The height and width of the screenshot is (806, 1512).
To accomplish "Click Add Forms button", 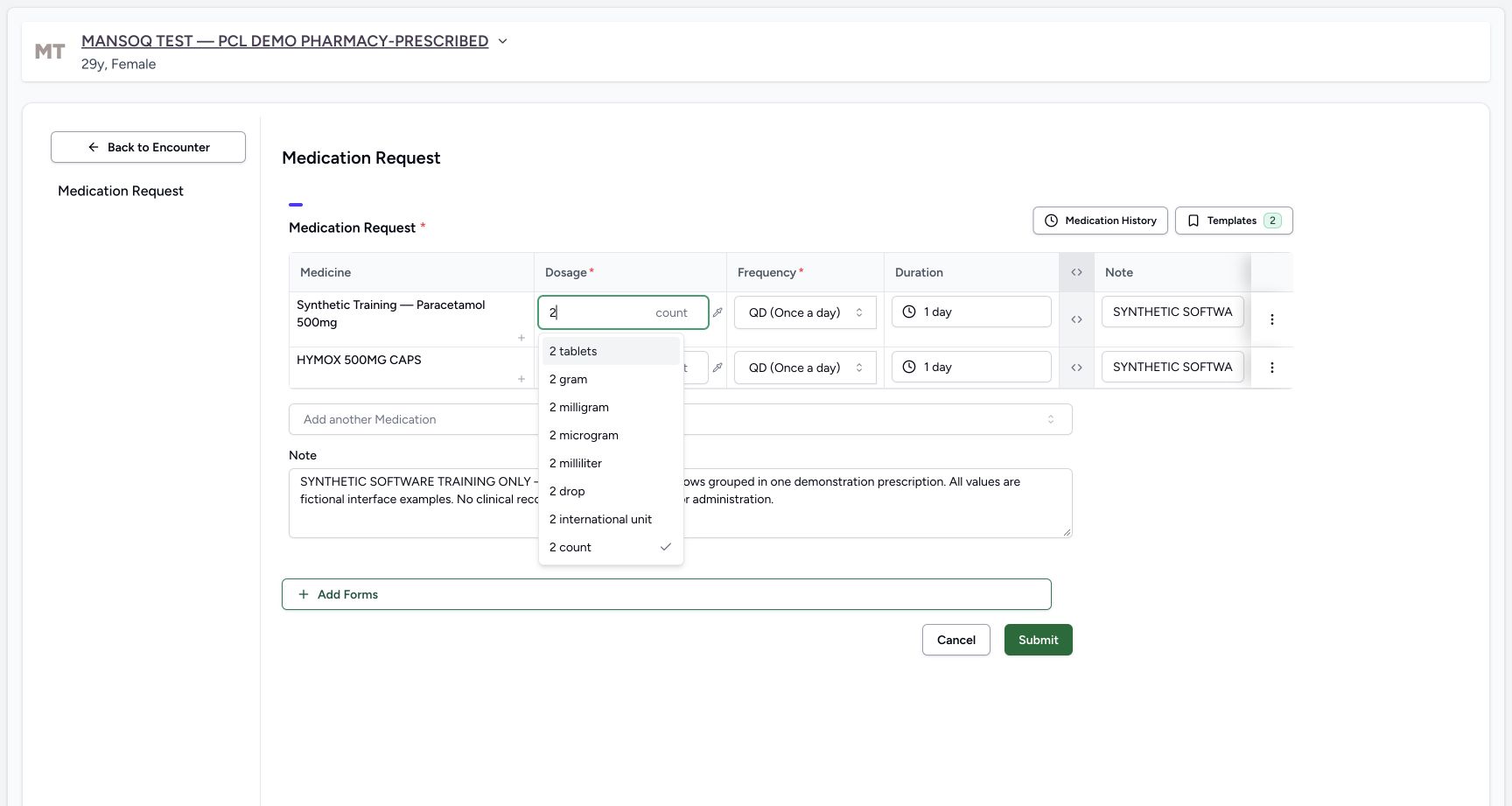I will point(666,594).
